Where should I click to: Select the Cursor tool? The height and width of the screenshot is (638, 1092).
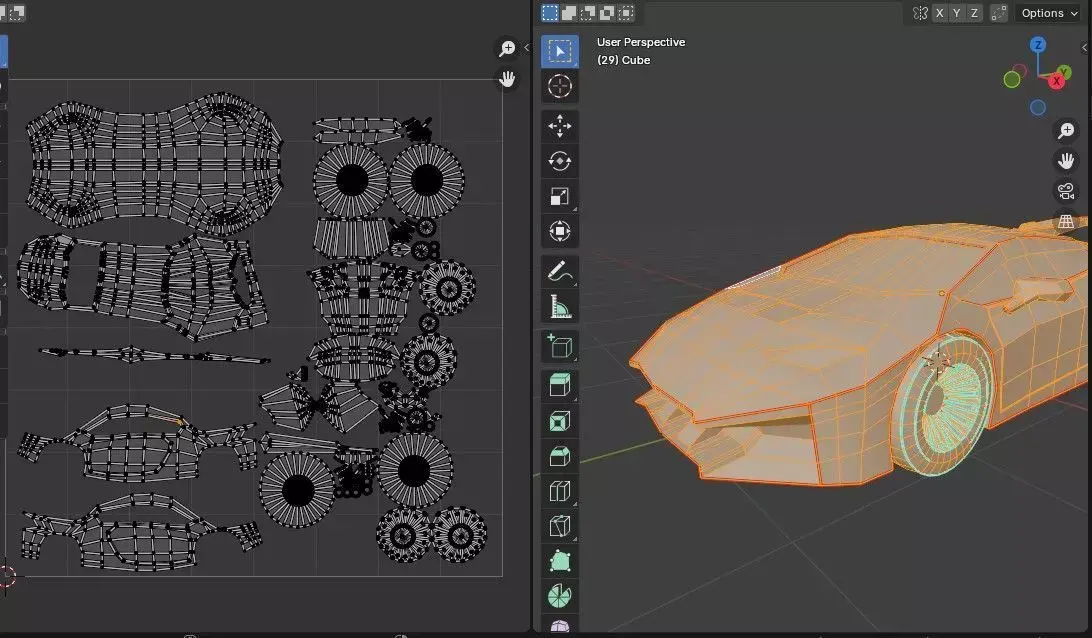[560, 86]
